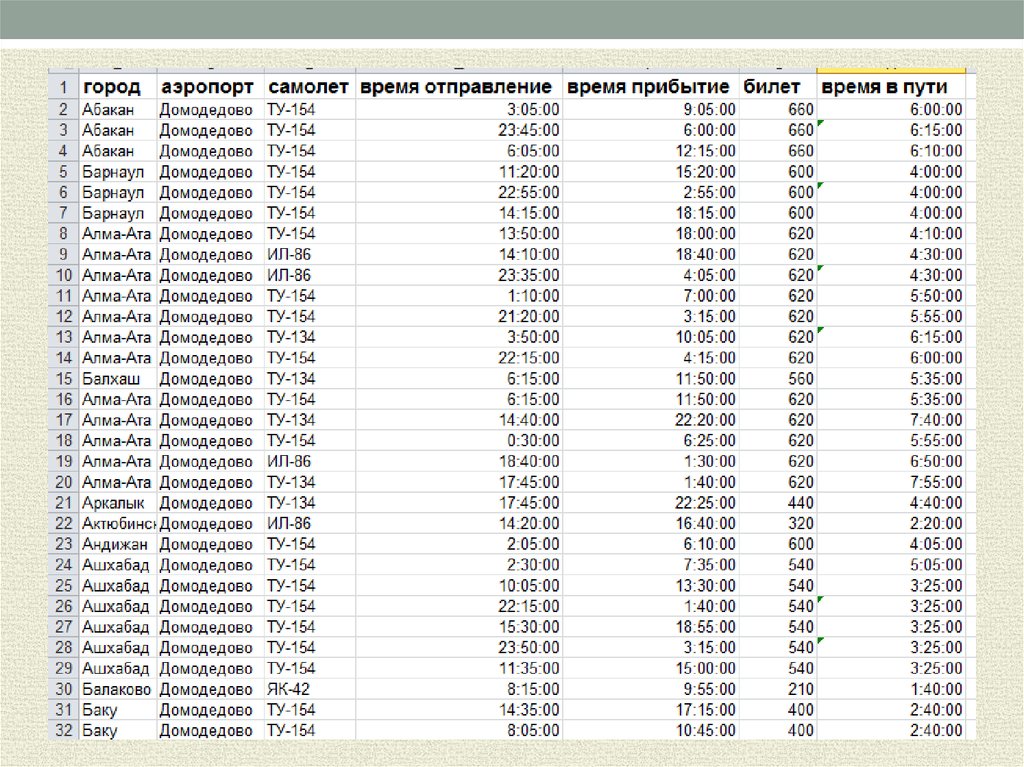Screen dimensions: 1024x767
Task: Select the 'время прибытие' header cell
Action: 651,87
